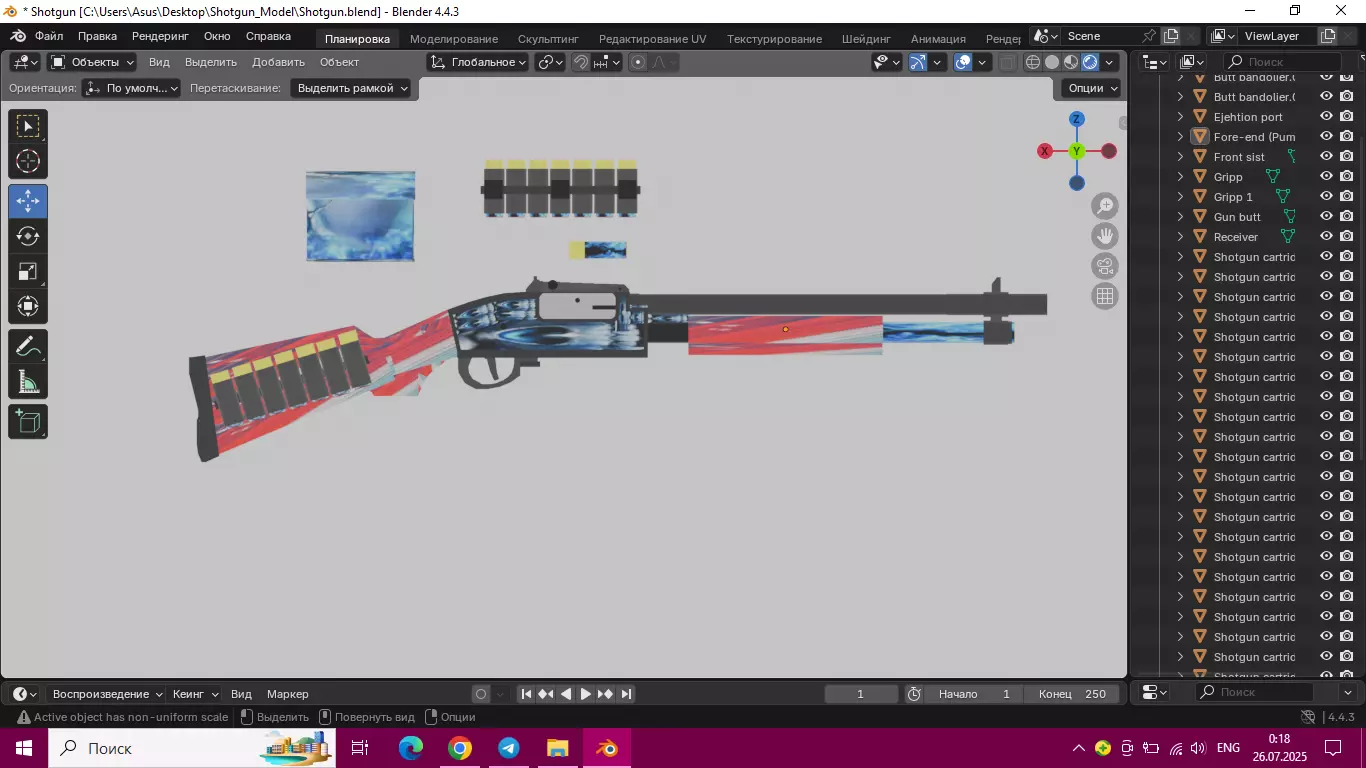Click new view layer icon beside ViewLayer

coord(1328,36)
